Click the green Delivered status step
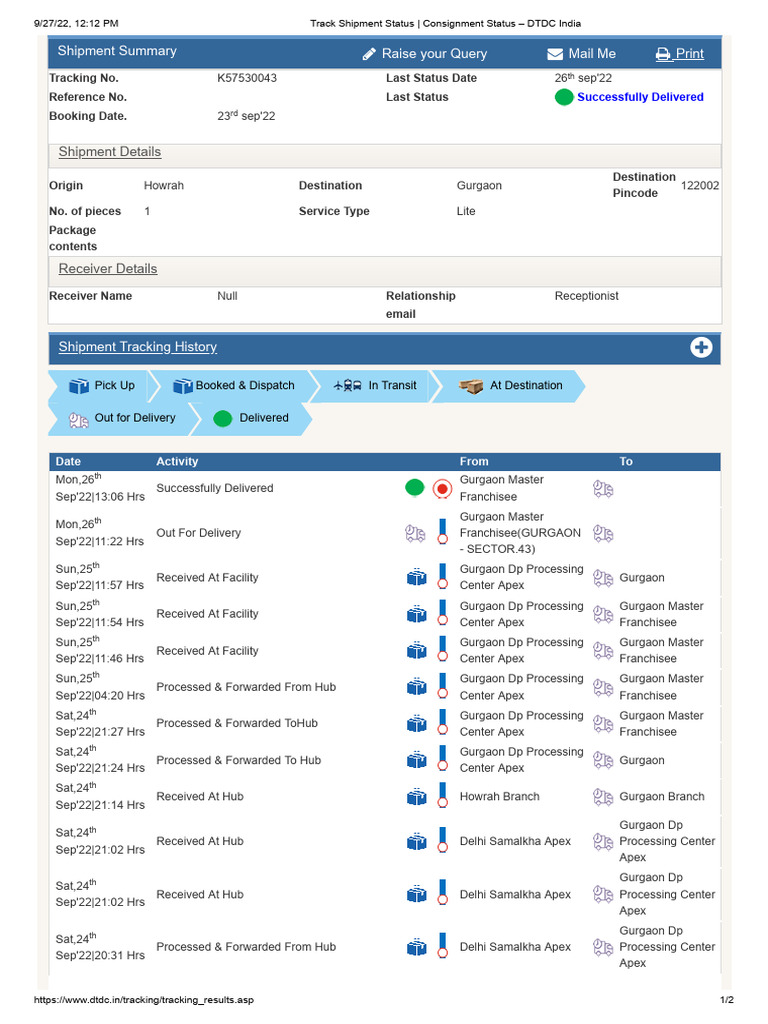Image resolution: width=768 pixels, height=1024 pixels. (251, 418)
